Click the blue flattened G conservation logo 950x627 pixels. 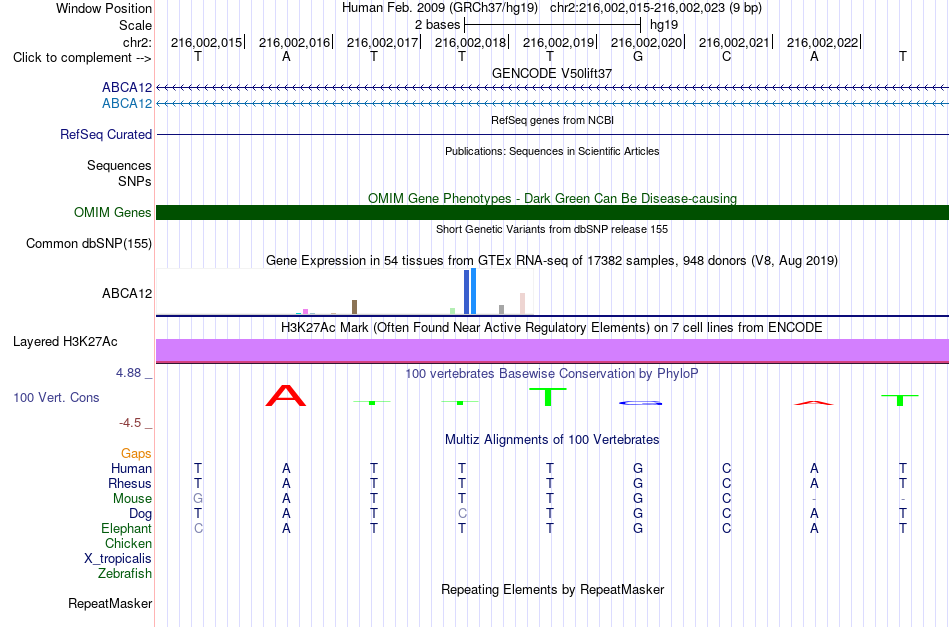(640, 403)
